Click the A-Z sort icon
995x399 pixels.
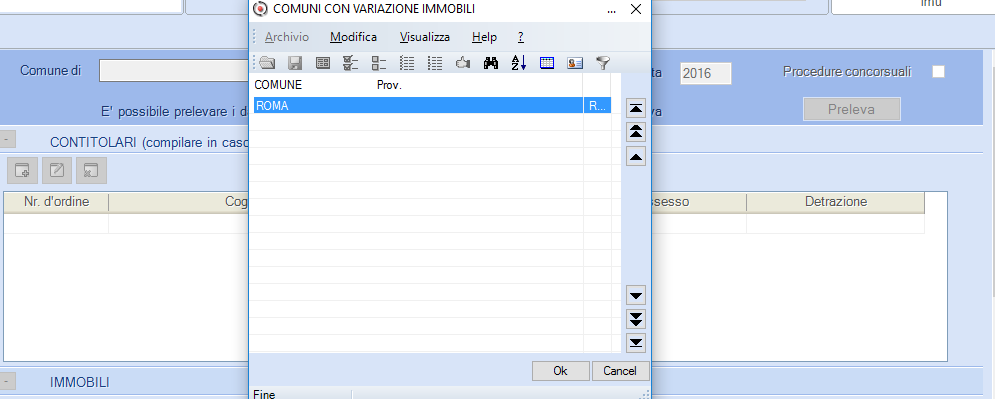pos(518,63)
